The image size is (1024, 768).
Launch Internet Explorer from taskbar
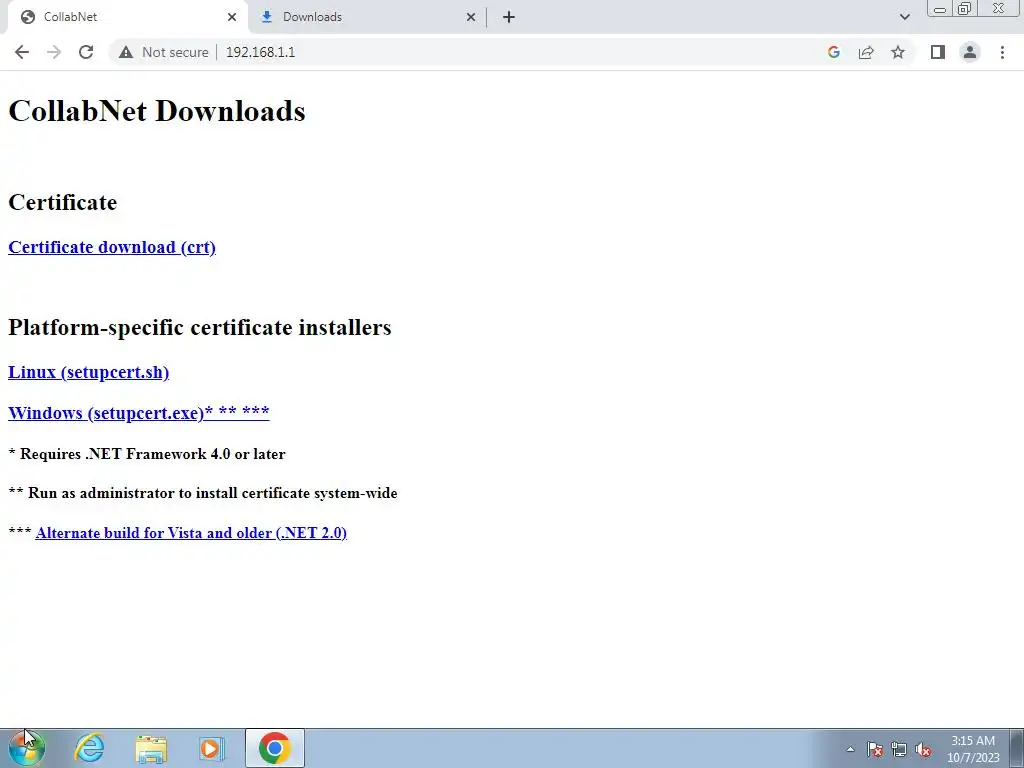[x=89, y=748]
